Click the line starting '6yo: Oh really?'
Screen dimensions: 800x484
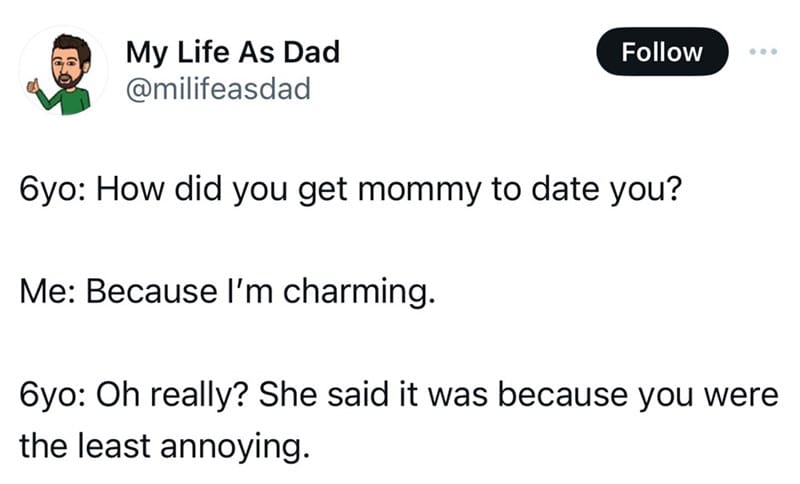coord(399,395)
